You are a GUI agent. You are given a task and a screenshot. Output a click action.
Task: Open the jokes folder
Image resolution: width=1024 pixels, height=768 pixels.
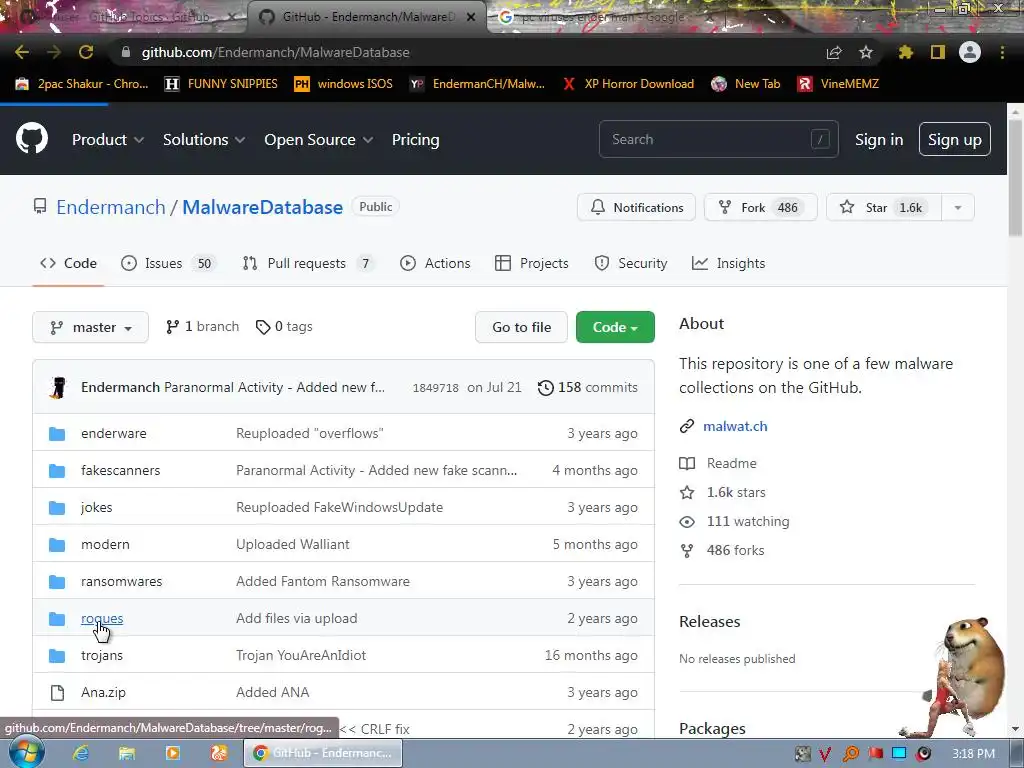(x=97, y=507)
